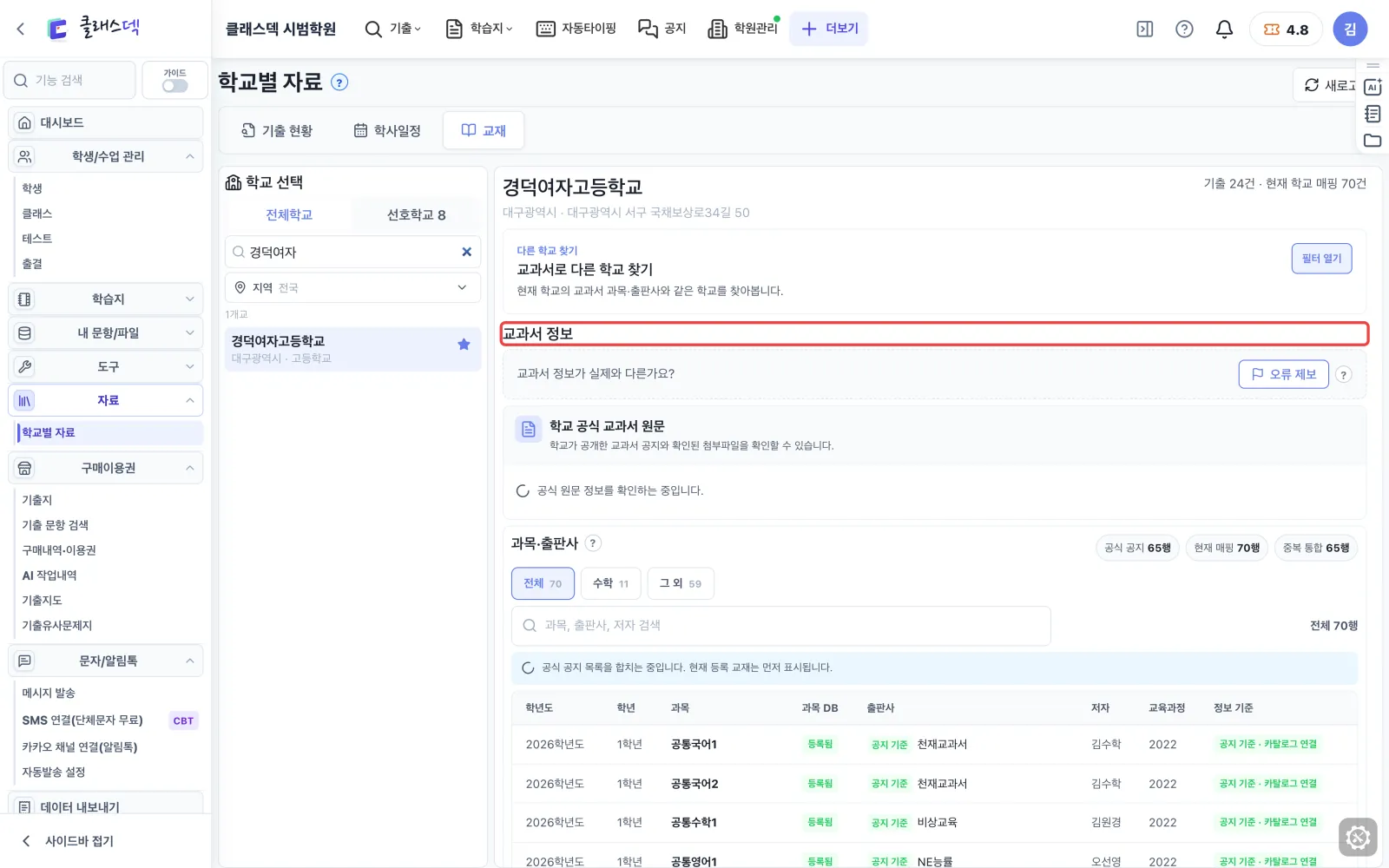The width and height of the screenshot is (1389, 868).
Task: Clear the school search with the X icon
Action: (x=466, y=252)
